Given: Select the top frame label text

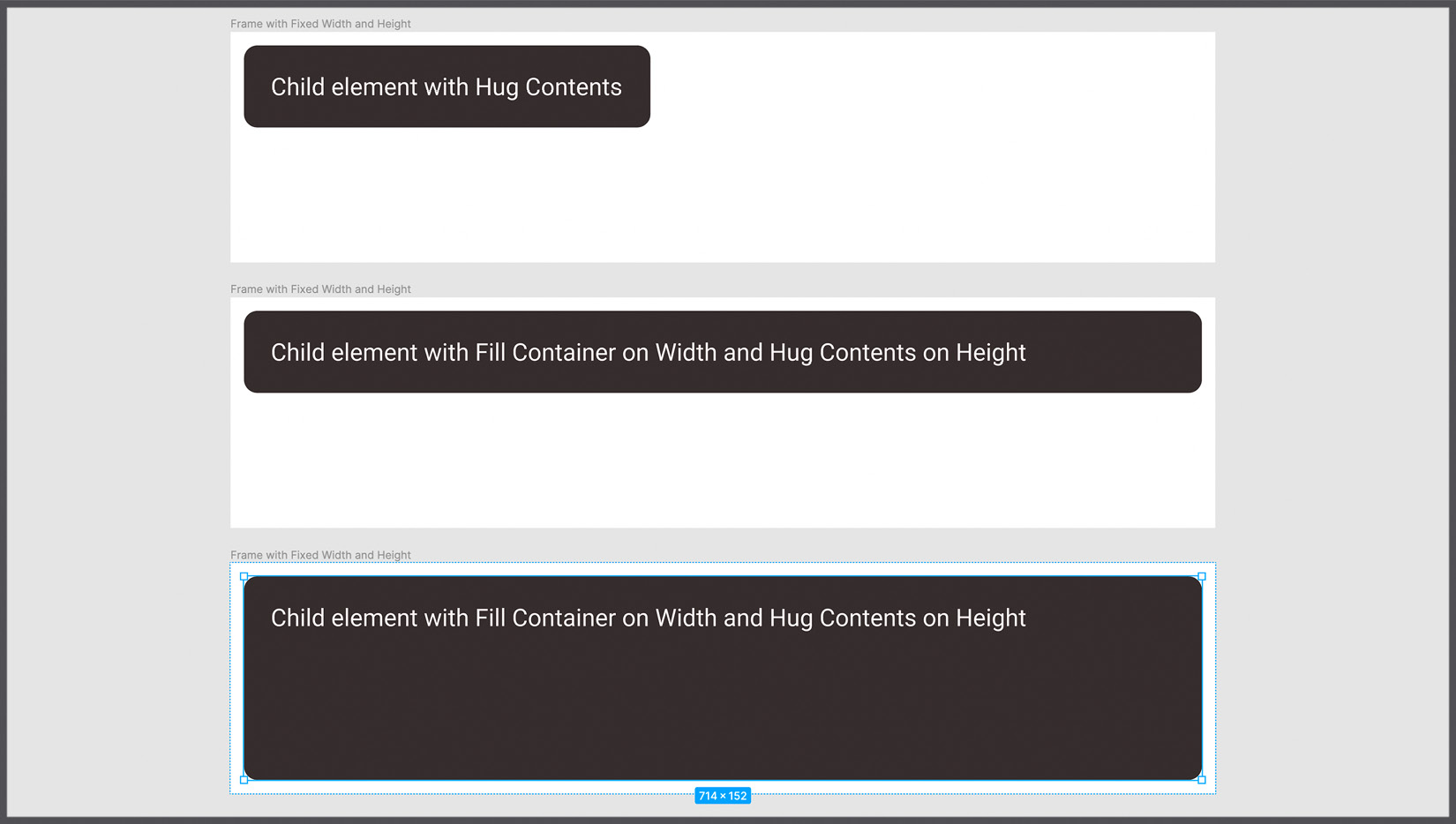Looking at the screenshot, I should (x=319, y=24).
